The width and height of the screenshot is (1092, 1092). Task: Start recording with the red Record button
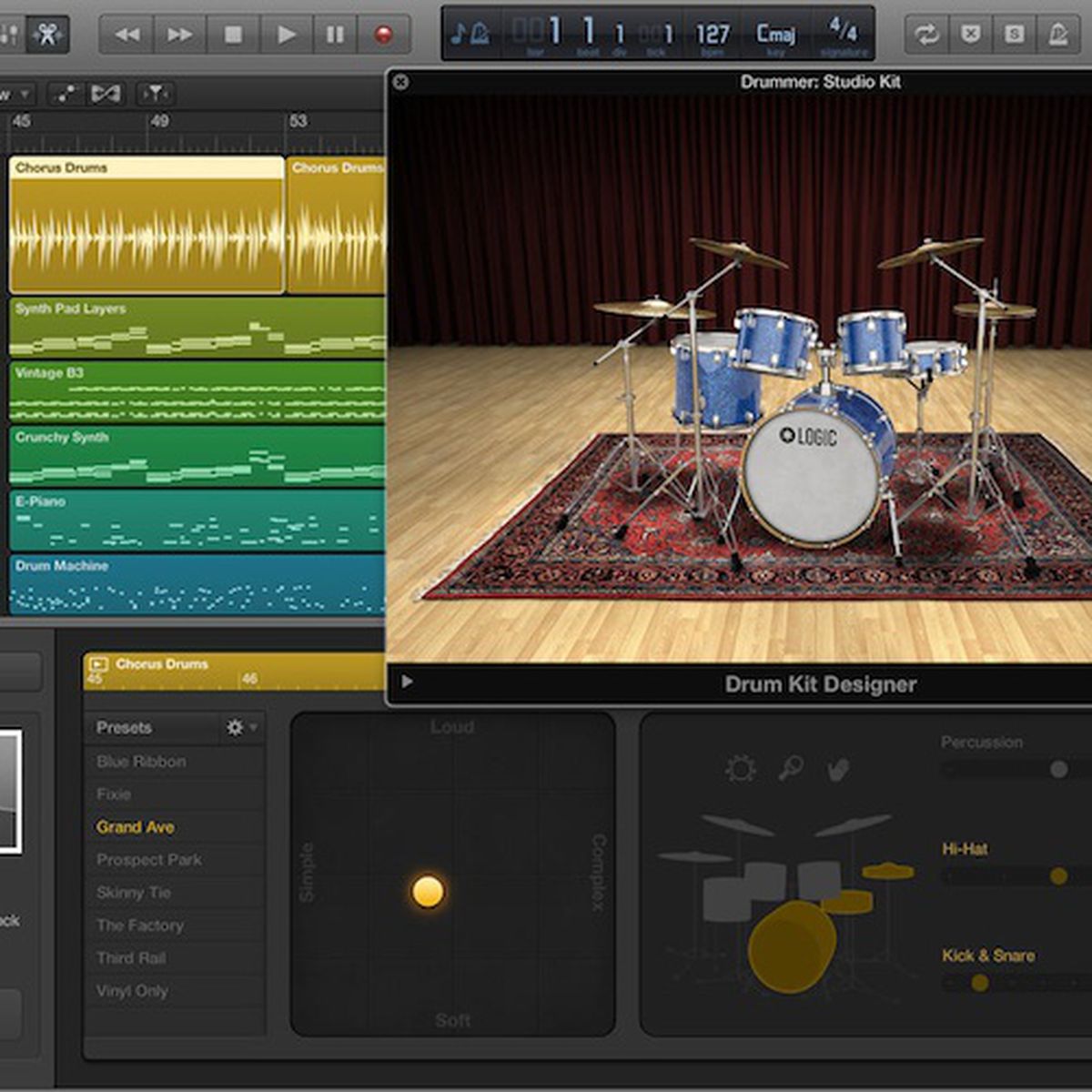click(x=384, y=35)
